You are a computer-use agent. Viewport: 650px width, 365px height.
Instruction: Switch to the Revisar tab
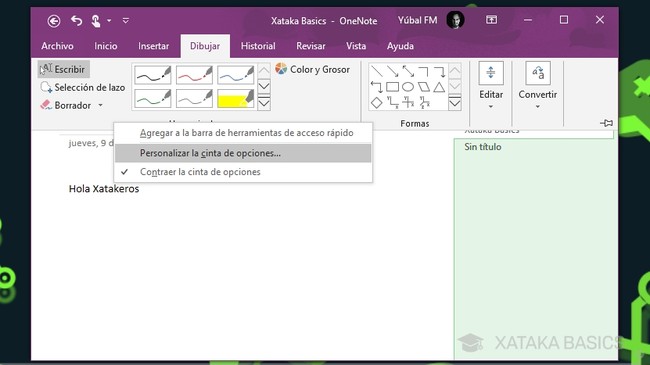click(x=310, y=46)
